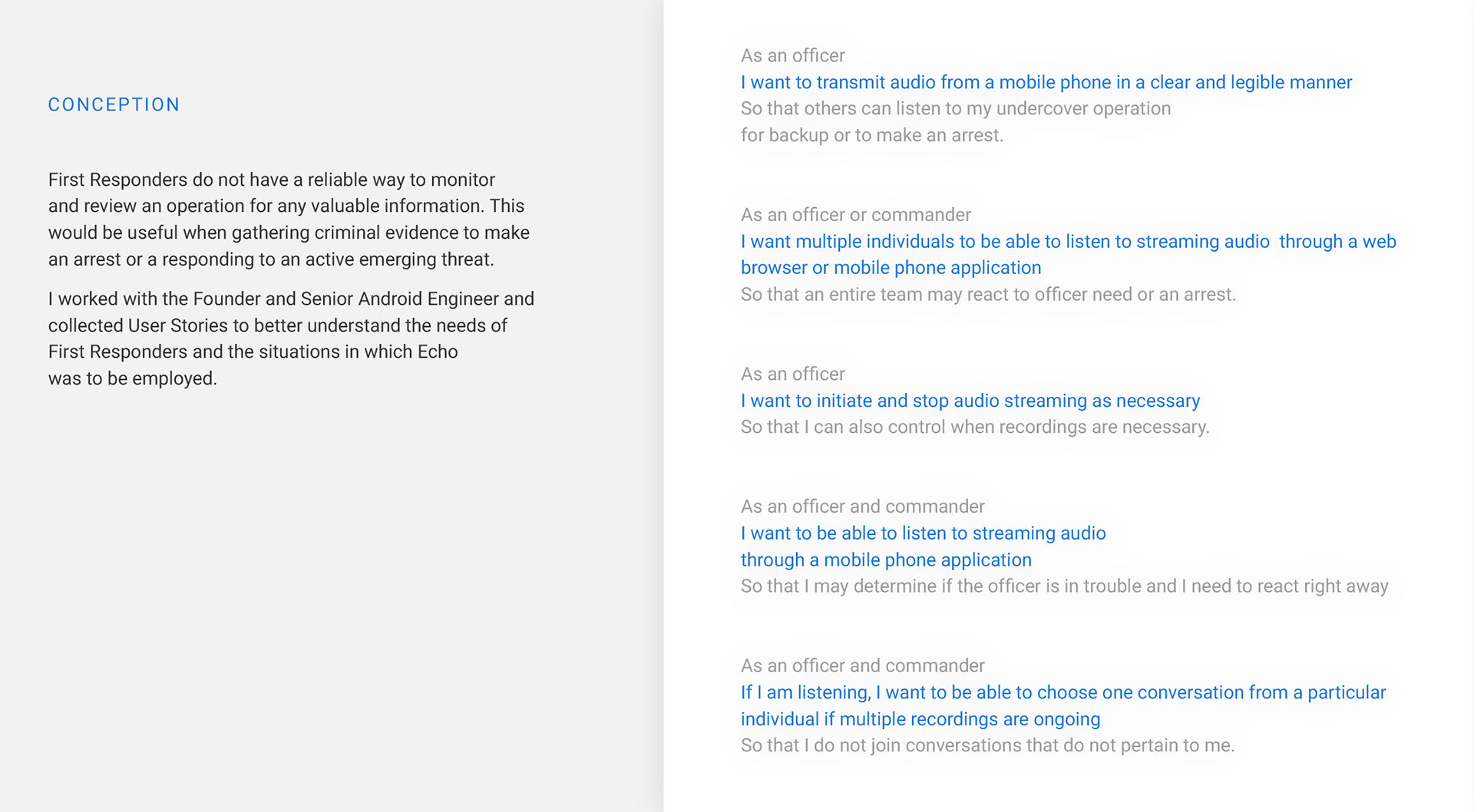Click "As an officer" above the initiate-and-stop story
The height and width of the screenshot is (812, 1474).
click(792, 374)
